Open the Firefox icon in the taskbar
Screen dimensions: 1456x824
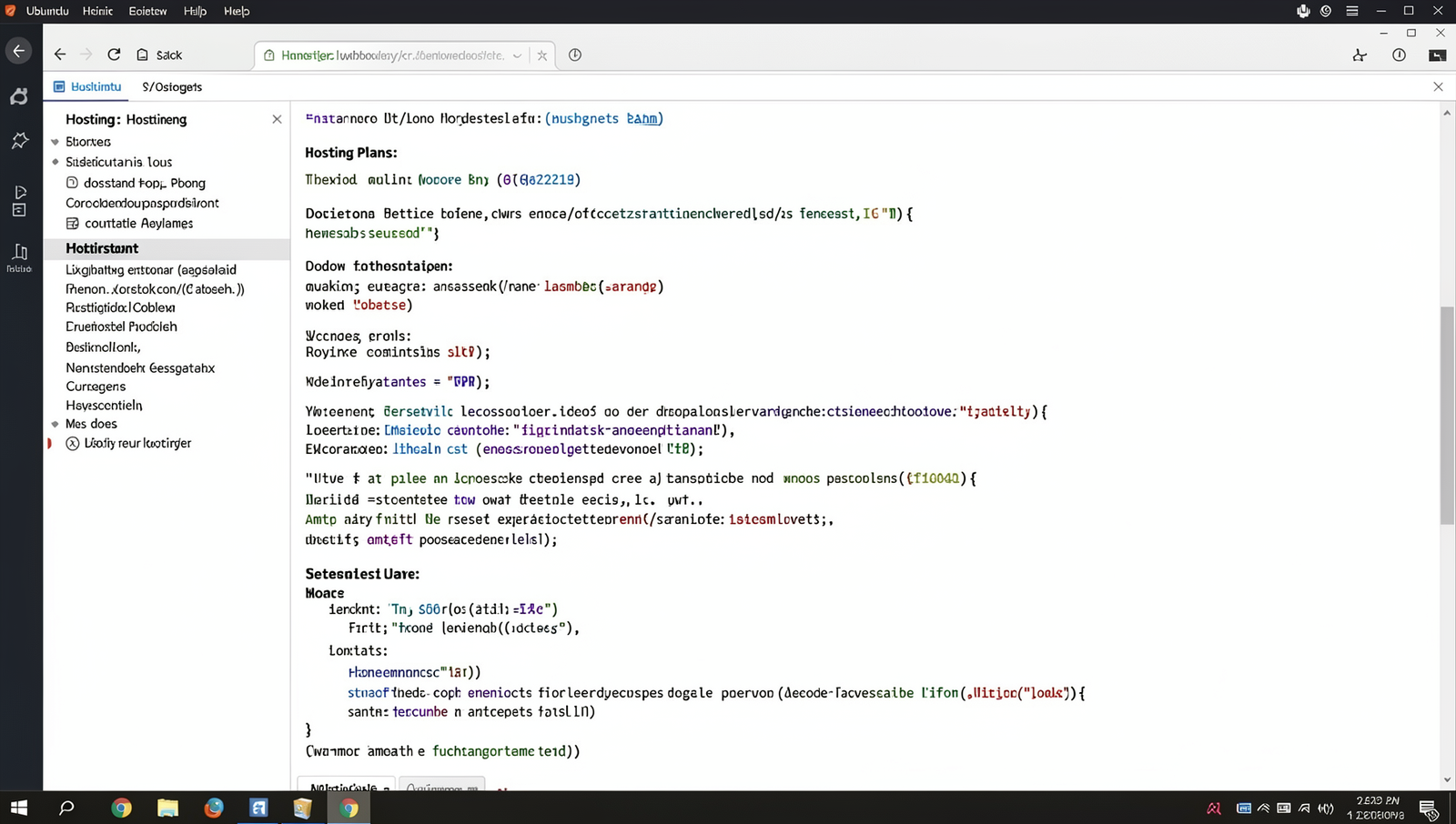click(x=214, y=808)
